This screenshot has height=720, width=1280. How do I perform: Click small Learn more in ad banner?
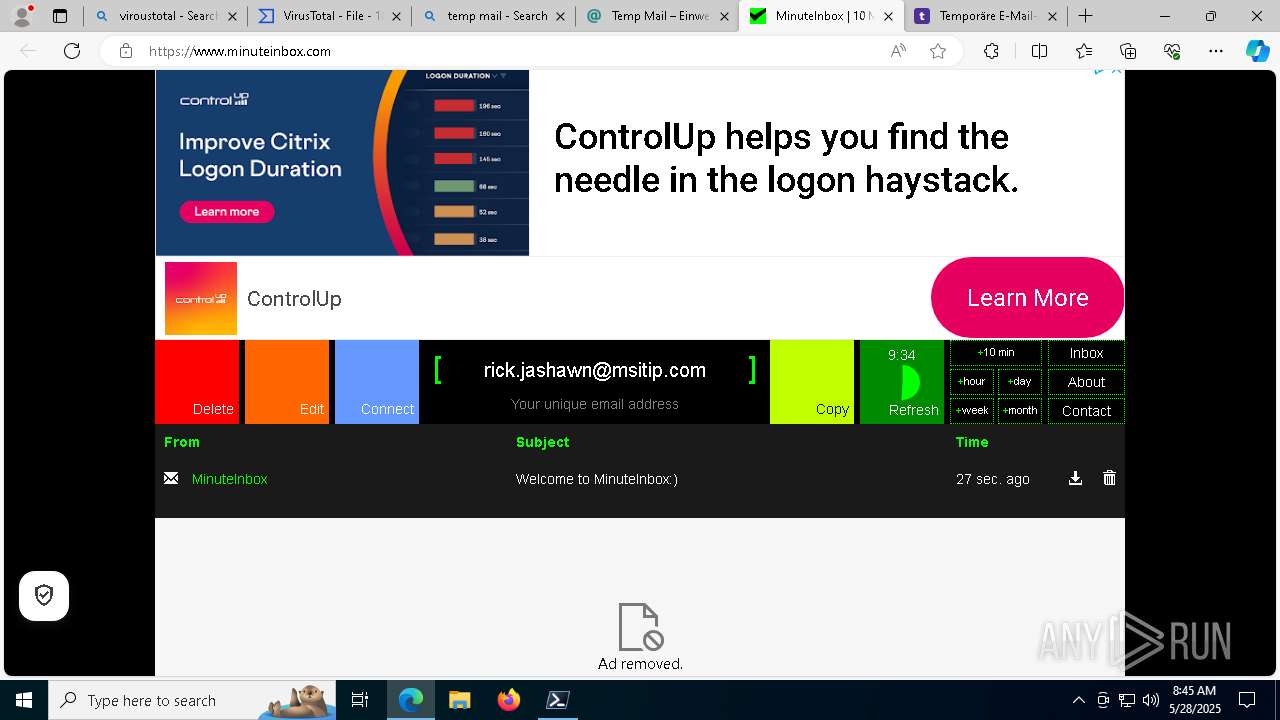pos(227,211)
